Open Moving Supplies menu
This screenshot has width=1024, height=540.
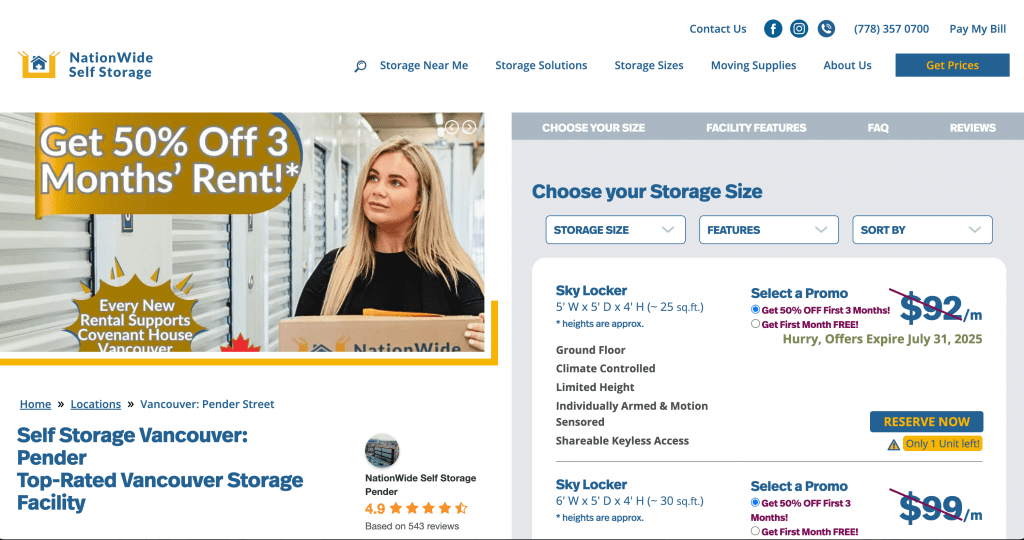point(753,65)
